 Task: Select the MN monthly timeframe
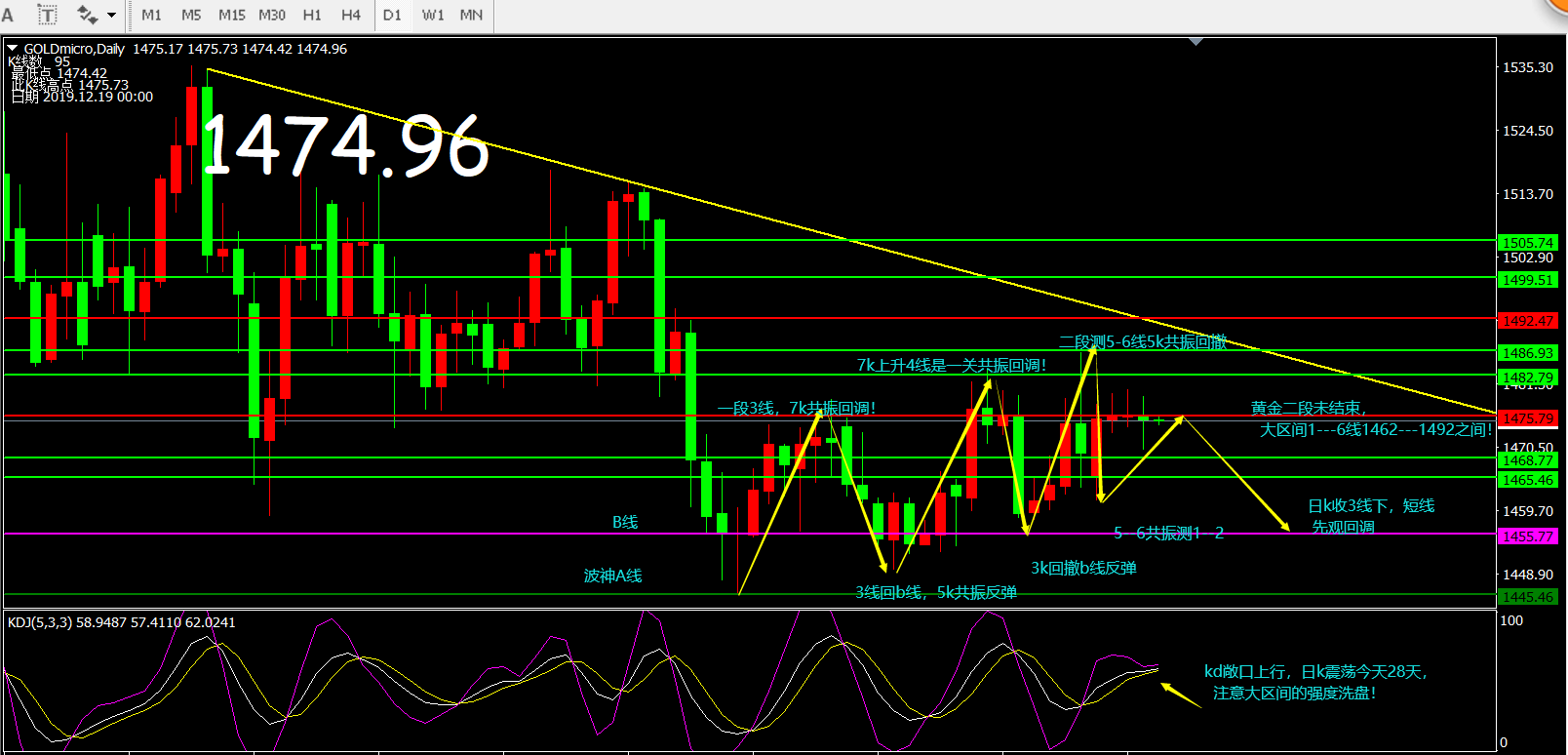click(x=471, y=15)
